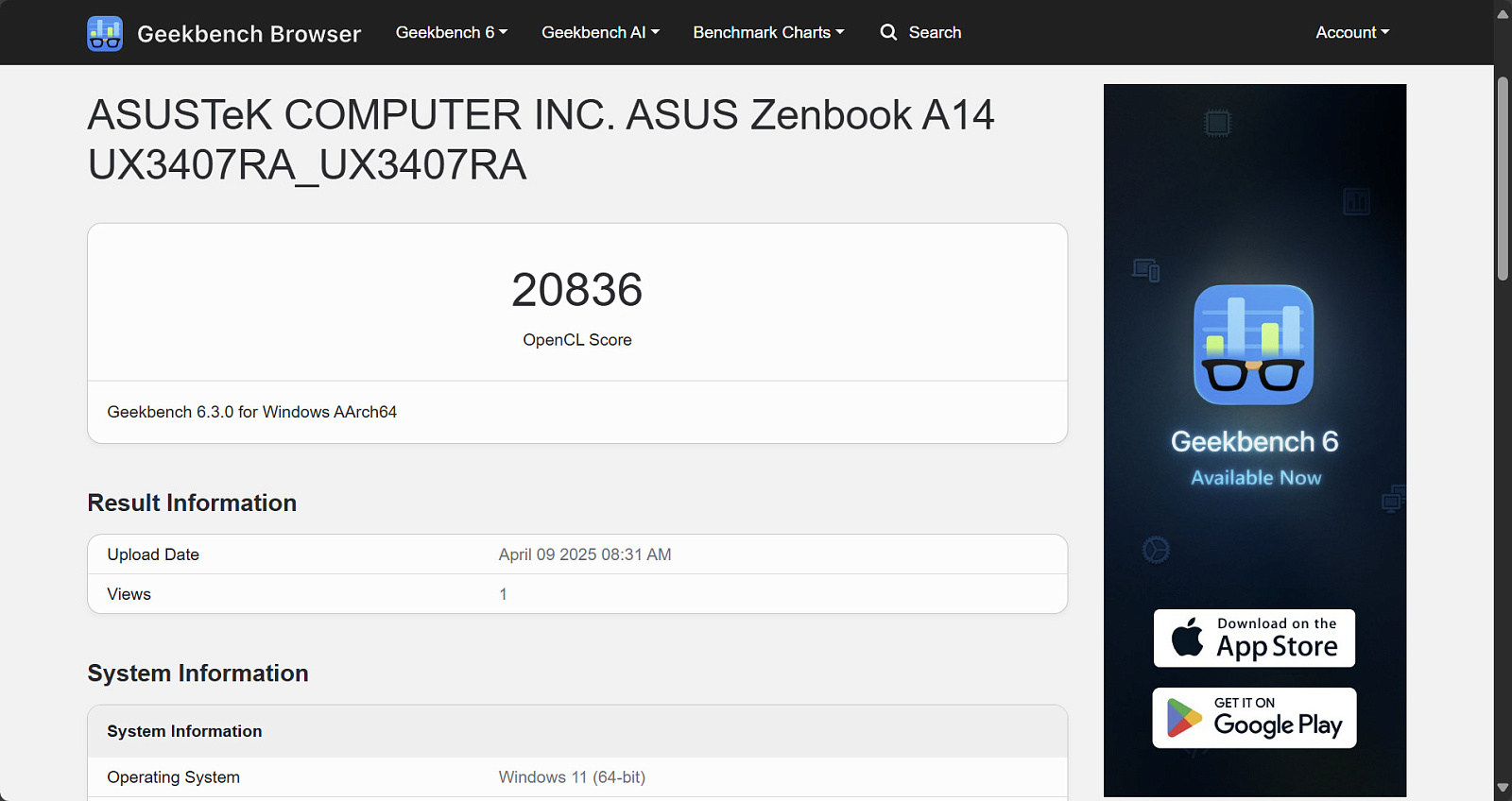Click the Get it on Google Play button
This screenshot has height=801, width=1512.
1254,718
